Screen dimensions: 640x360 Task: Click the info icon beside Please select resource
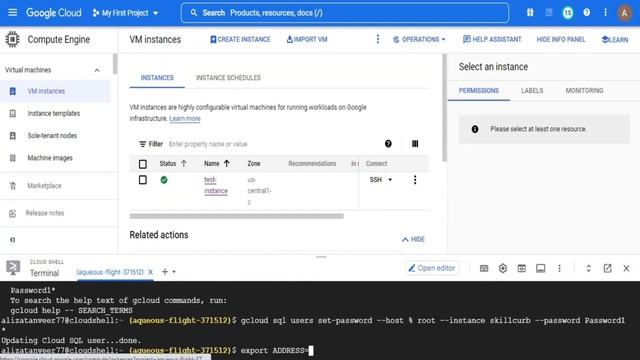point(475,129)
